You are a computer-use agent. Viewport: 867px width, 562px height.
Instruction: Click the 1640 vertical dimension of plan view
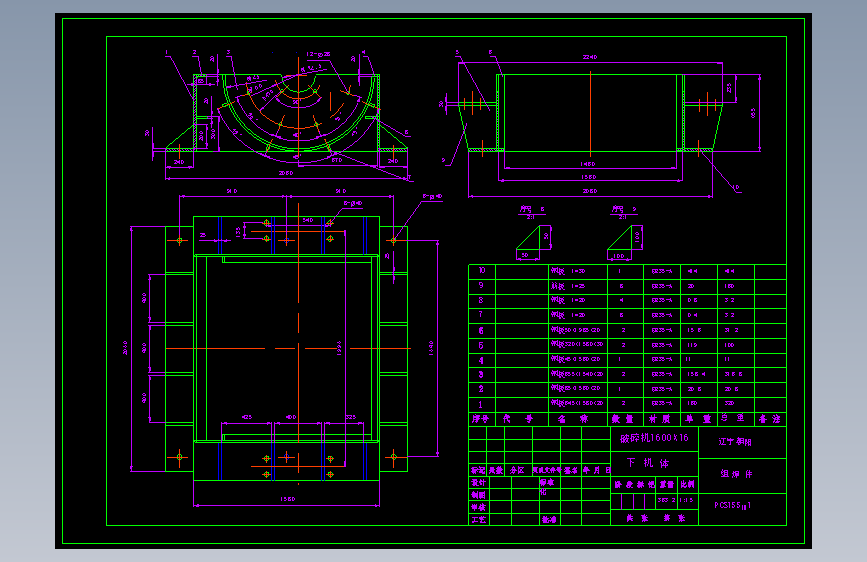pos(431,348)
